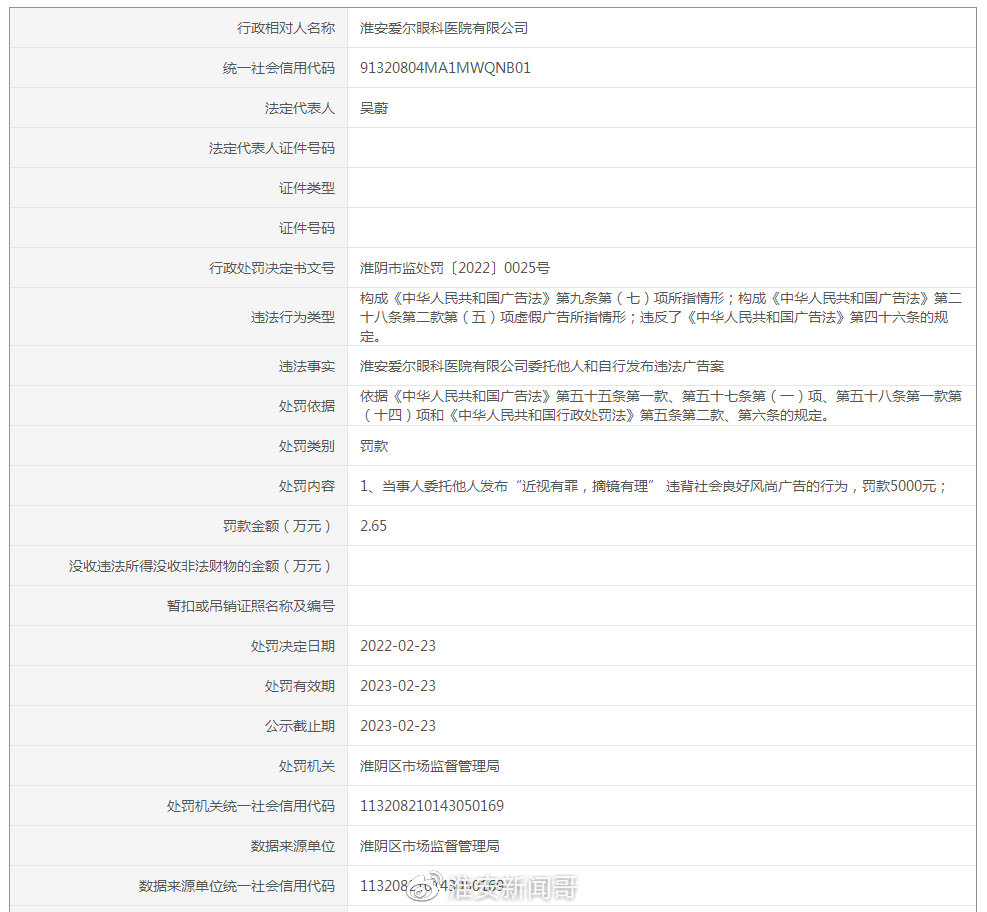Click the label 法定代表人
Image resolution: width=987 pixels, height=912 pixels.
coord(300,108)
